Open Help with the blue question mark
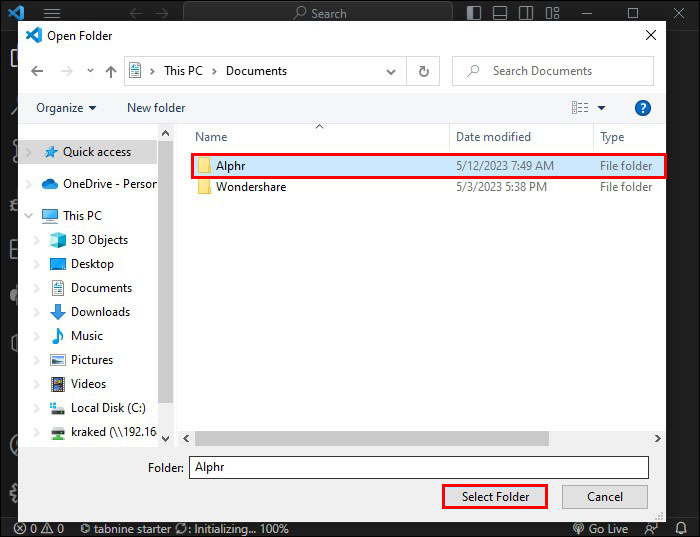Screen dimensions: 700x537 tap(642, 108)
